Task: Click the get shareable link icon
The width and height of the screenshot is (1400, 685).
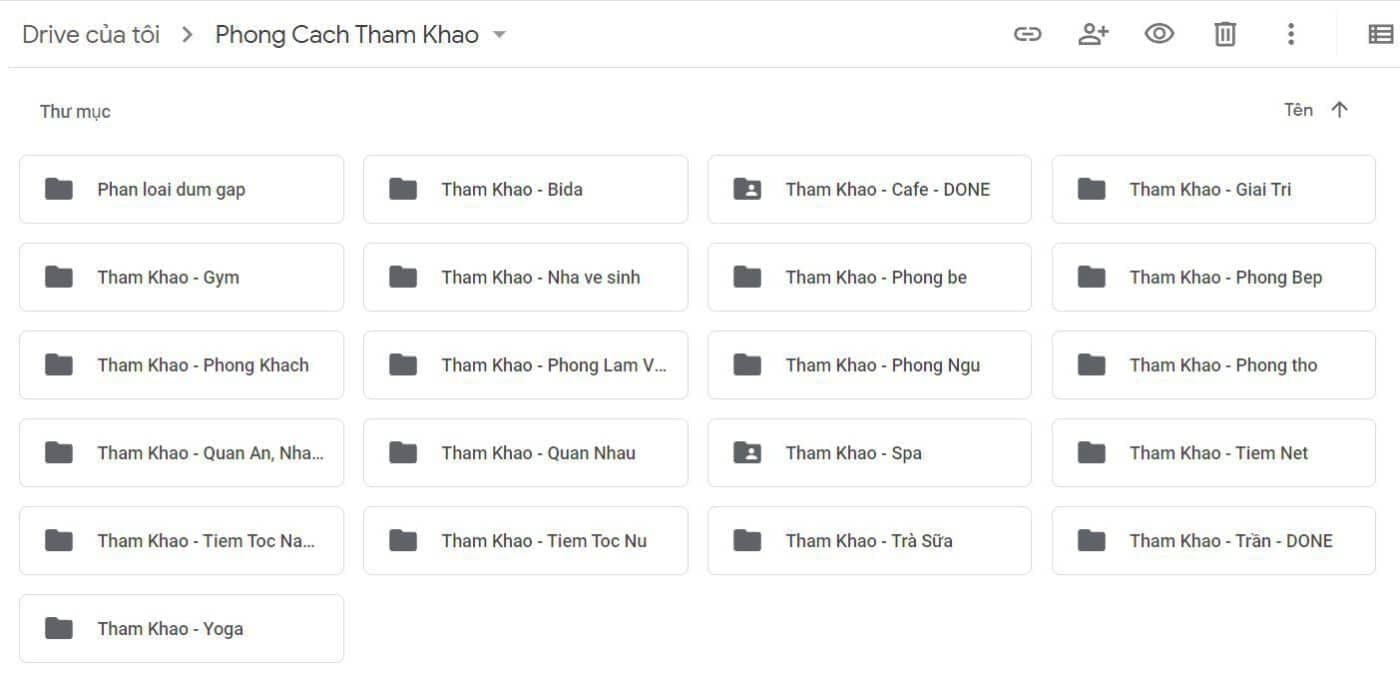Action: 1027,35
